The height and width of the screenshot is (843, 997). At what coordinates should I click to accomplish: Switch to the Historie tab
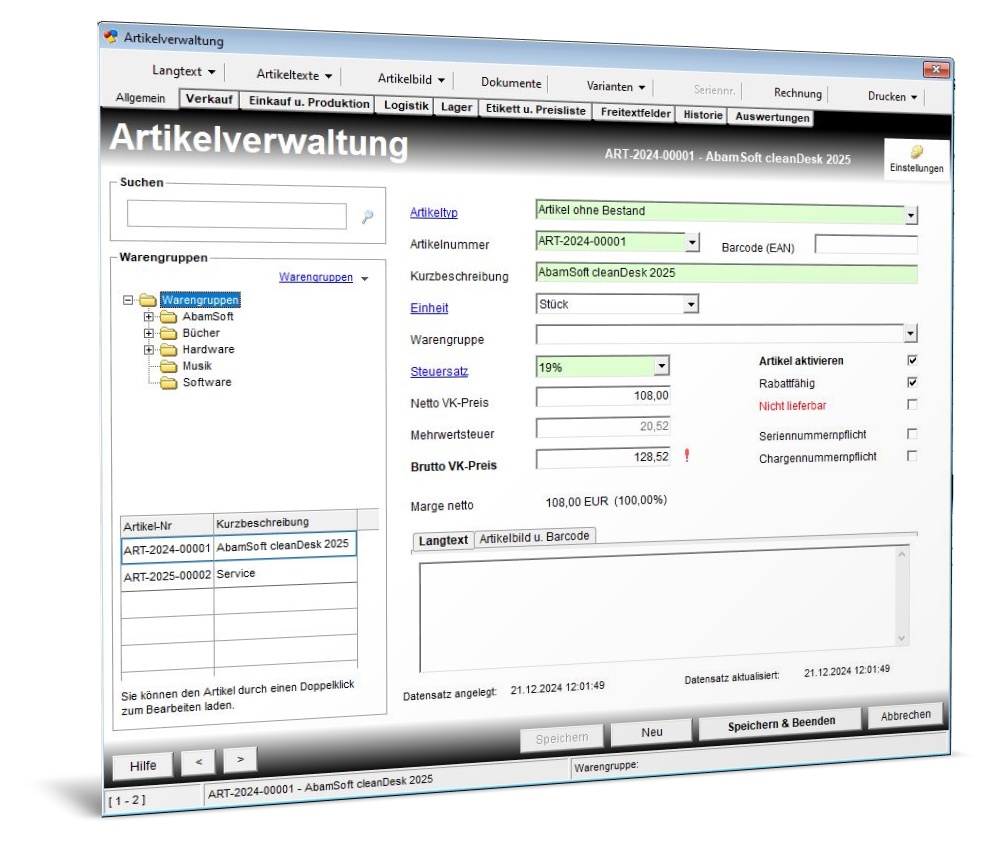703,115
